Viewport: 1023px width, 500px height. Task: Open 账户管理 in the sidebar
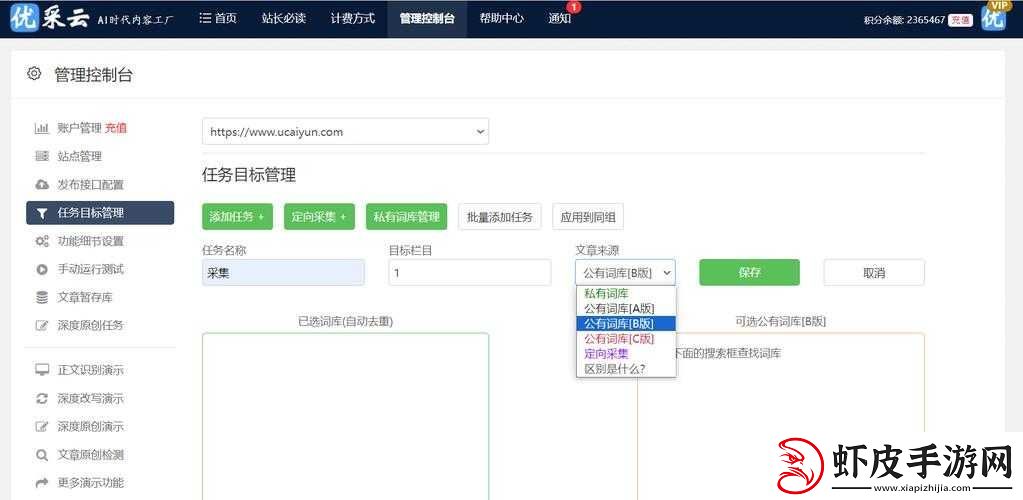point(79,129)
